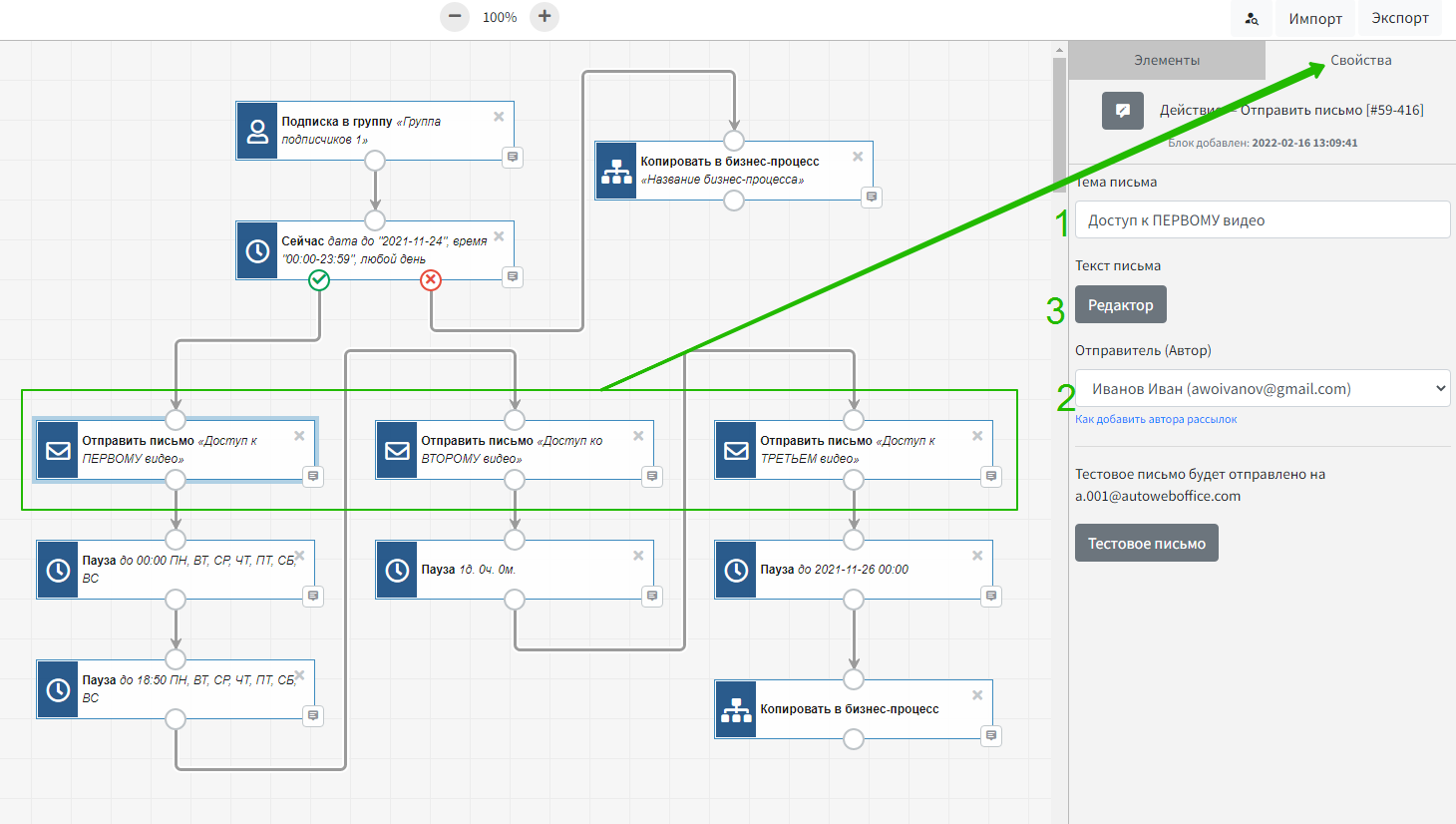
Task: Click the red cross output connector
Action: click(431, 280)
